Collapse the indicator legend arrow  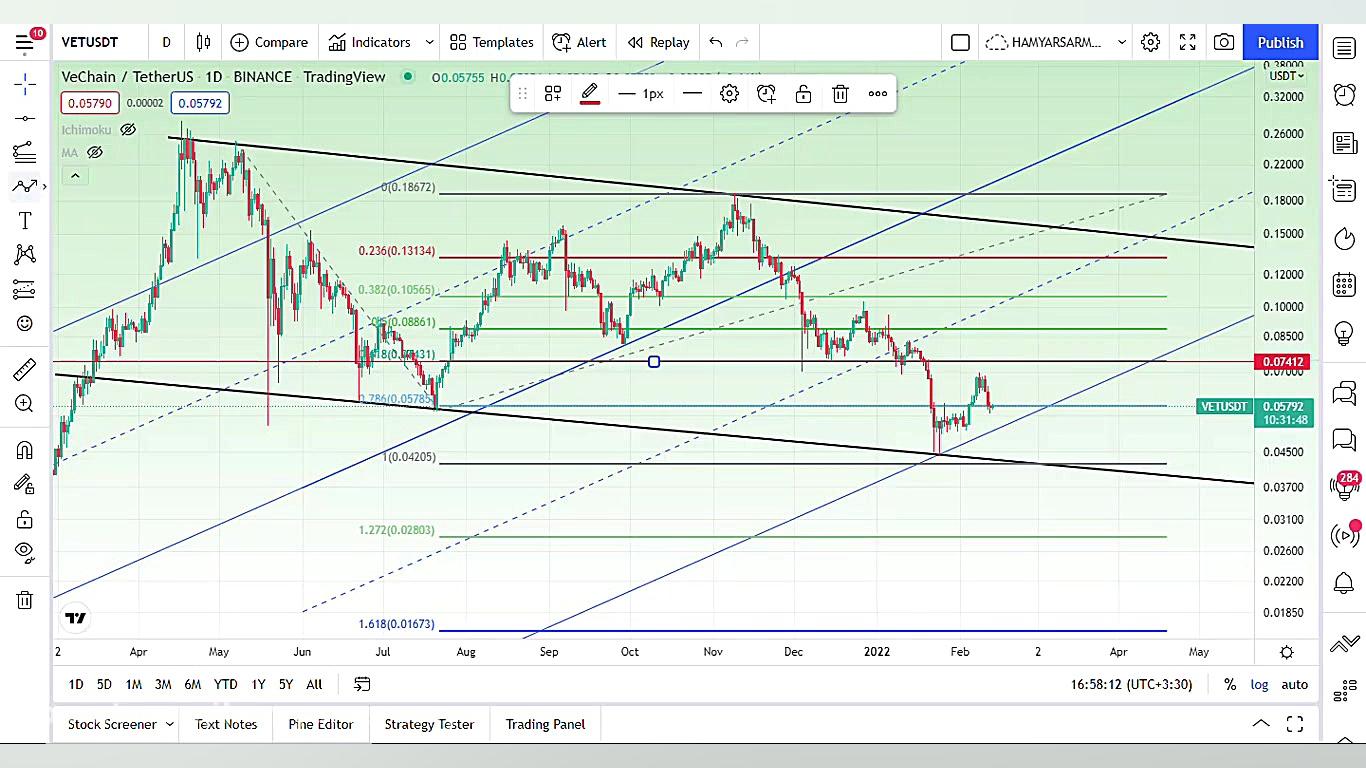click(75, 176)
